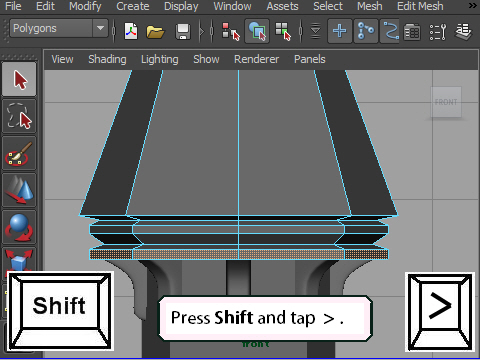
Task: Activate the Rotate tool
Action: pos(19,227)
